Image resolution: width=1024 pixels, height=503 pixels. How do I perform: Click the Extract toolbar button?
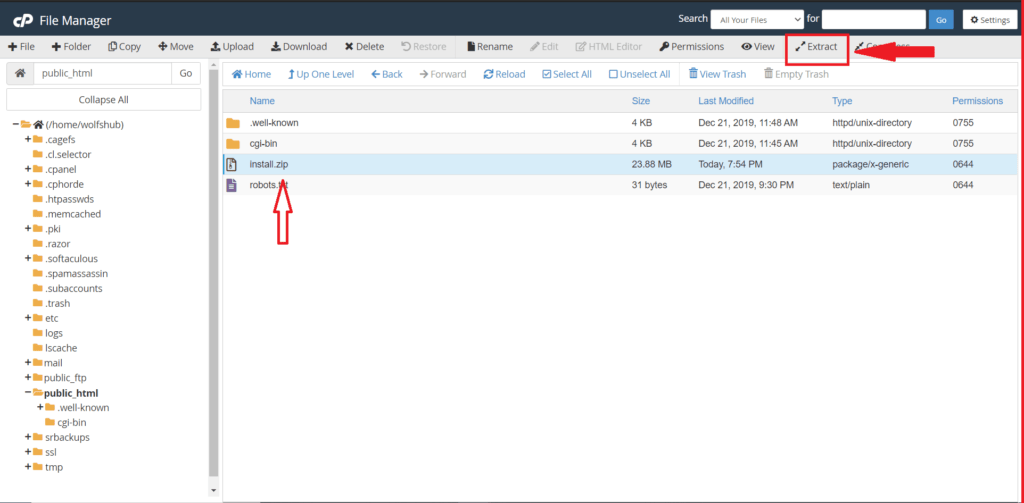(816, 47)
